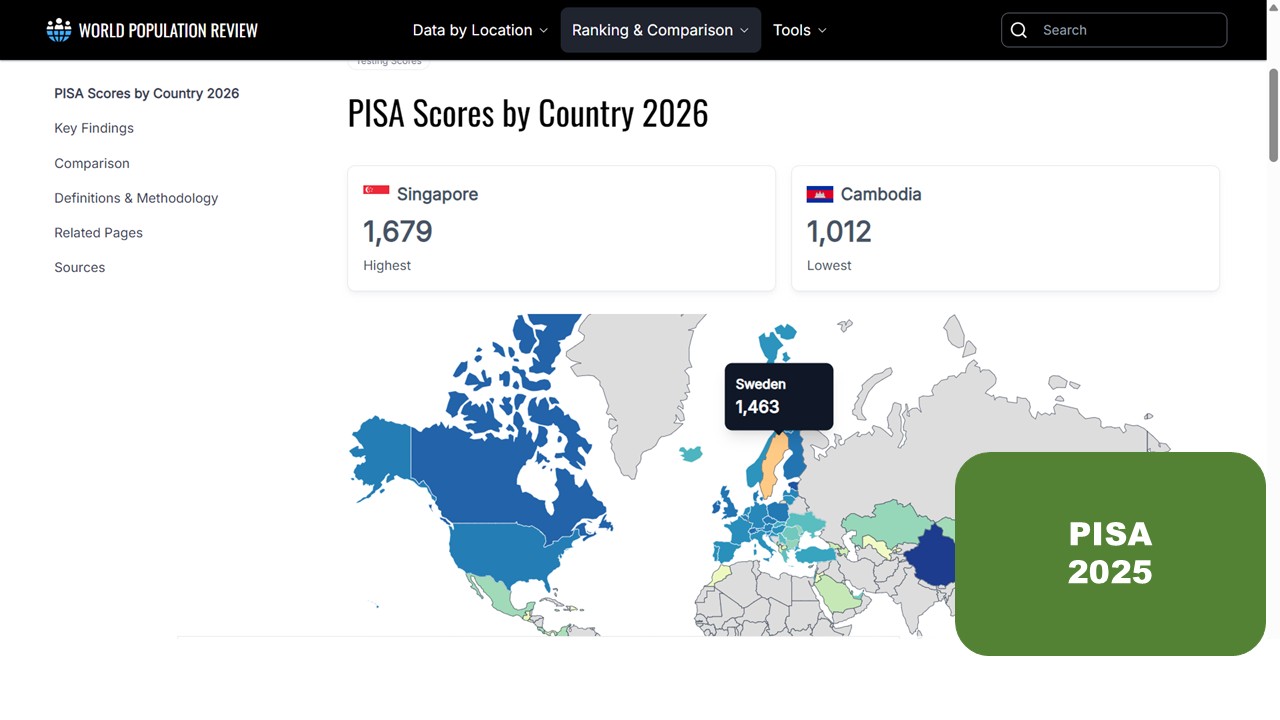
Task: Click the World Population Review globe logo
Action: click(59, 30)
